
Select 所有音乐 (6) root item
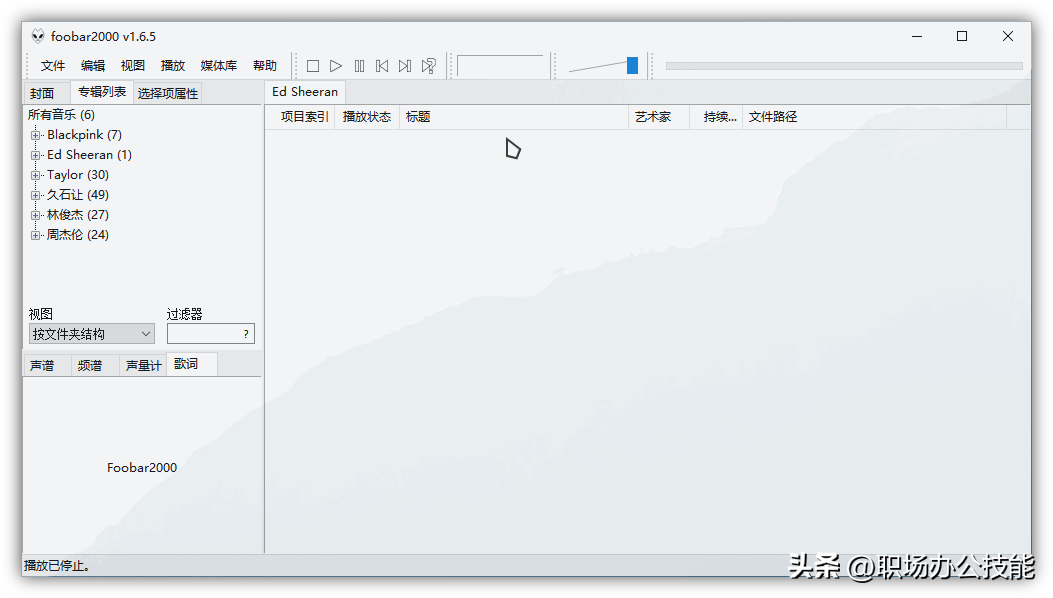61,115
